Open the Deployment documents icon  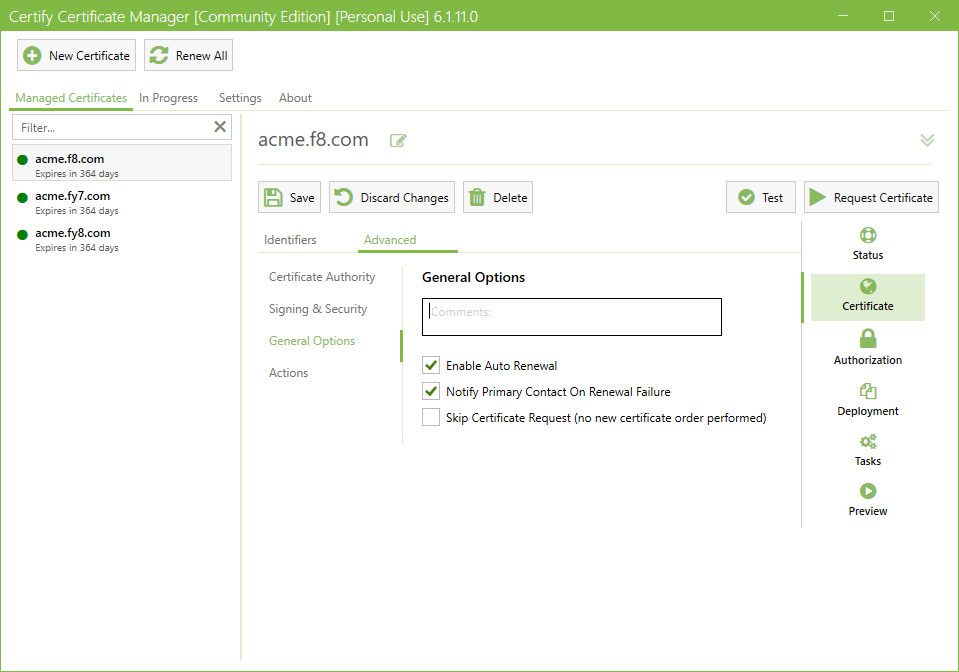coord(868,391)
